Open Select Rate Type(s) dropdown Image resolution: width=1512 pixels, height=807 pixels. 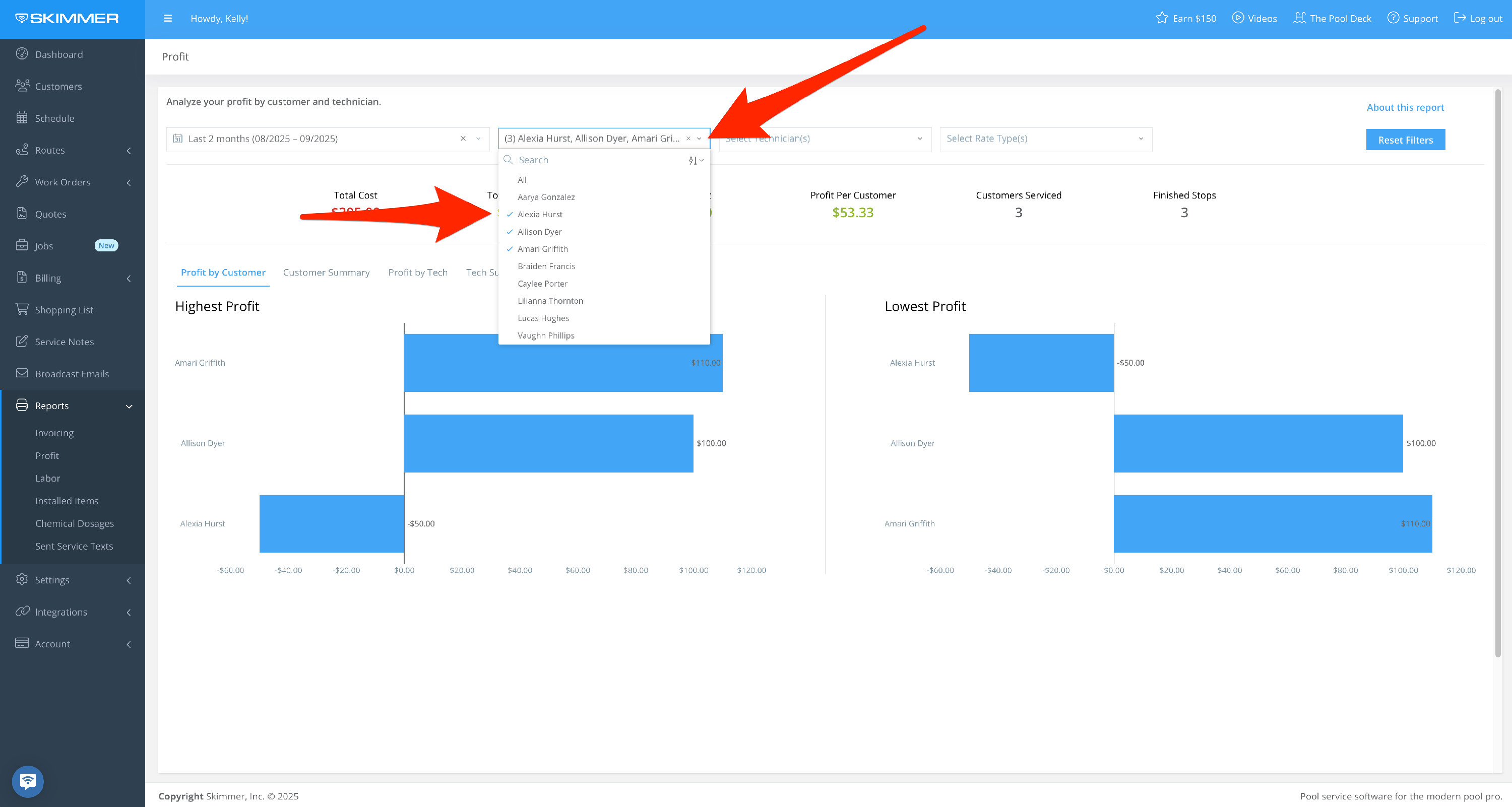click(x=1045, y=139)
